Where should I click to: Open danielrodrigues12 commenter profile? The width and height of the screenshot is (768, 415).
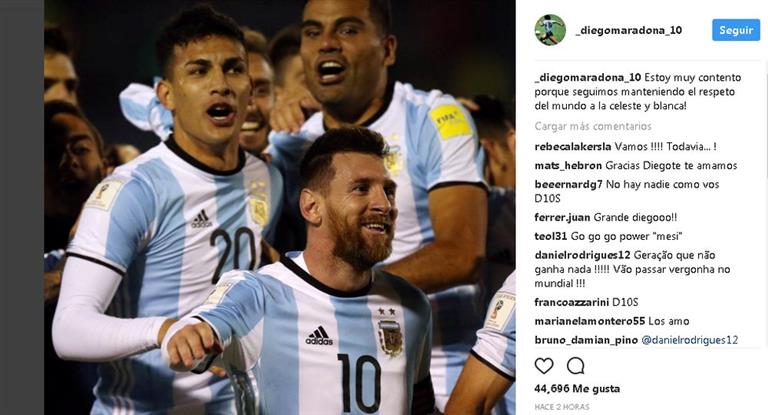pyautogui.click(x=582, y=255)
